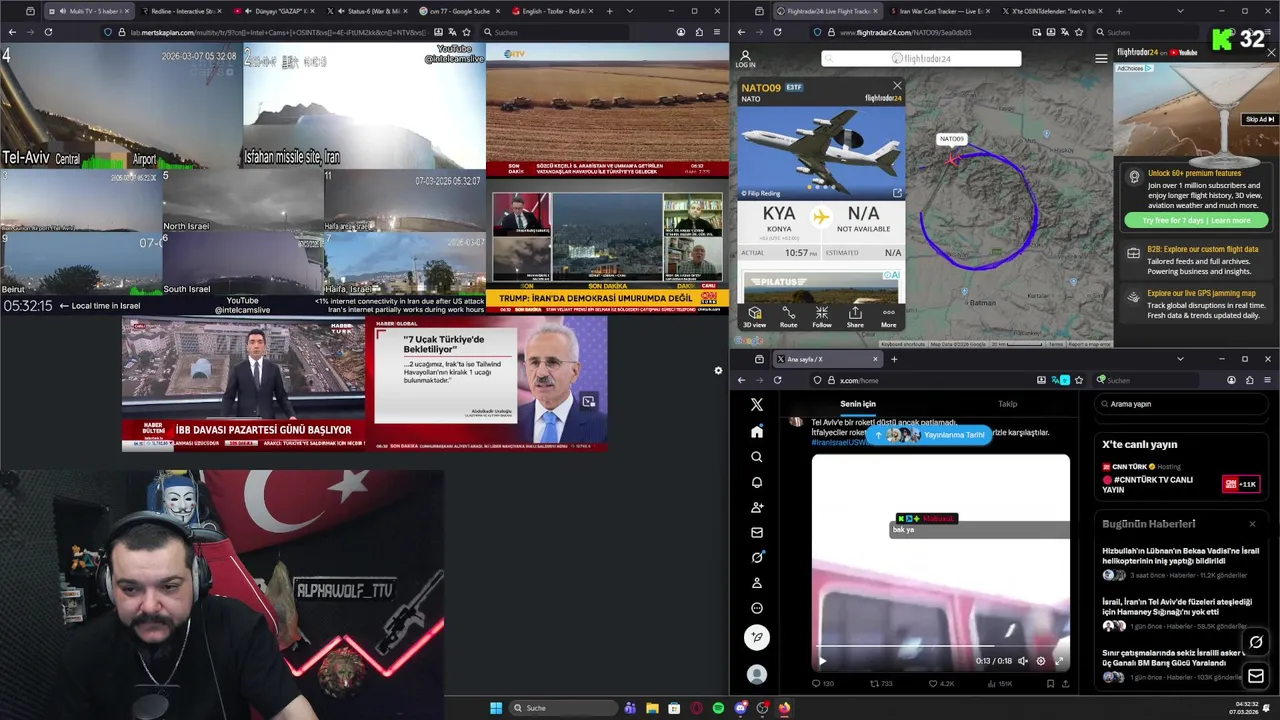List all tabs dropdown in X browser

[1180, 359]
